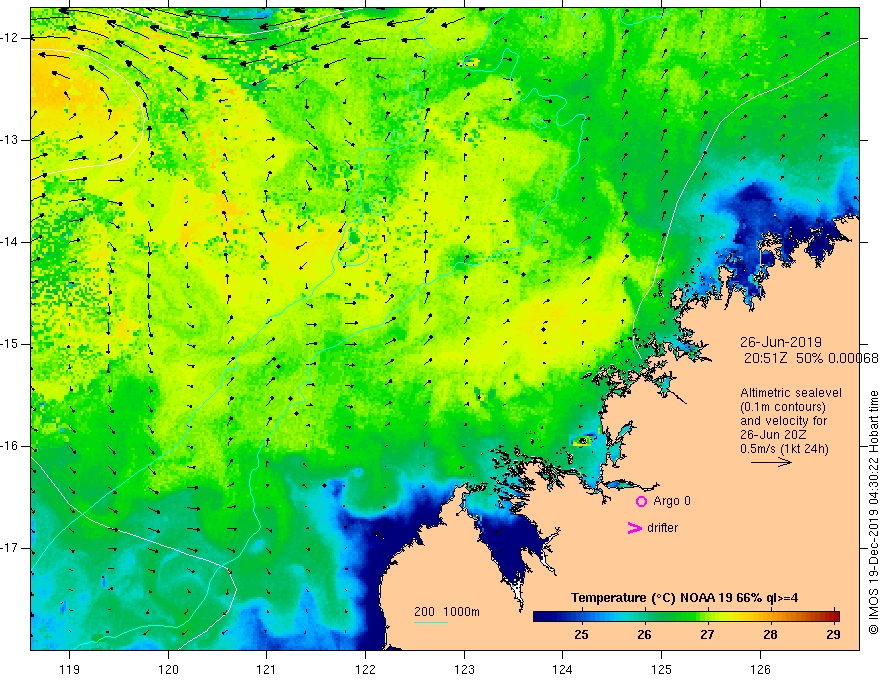Click the color bar value 26
This screenshot has width=880, height=680.
(644, 635)
